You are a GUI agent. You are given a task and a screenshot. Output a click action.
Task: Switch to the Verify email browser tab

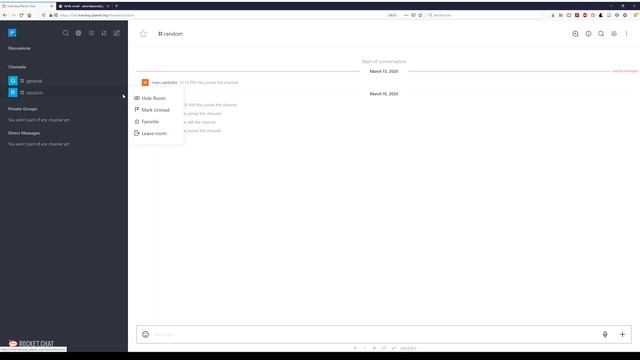click(x=83, y=6)
